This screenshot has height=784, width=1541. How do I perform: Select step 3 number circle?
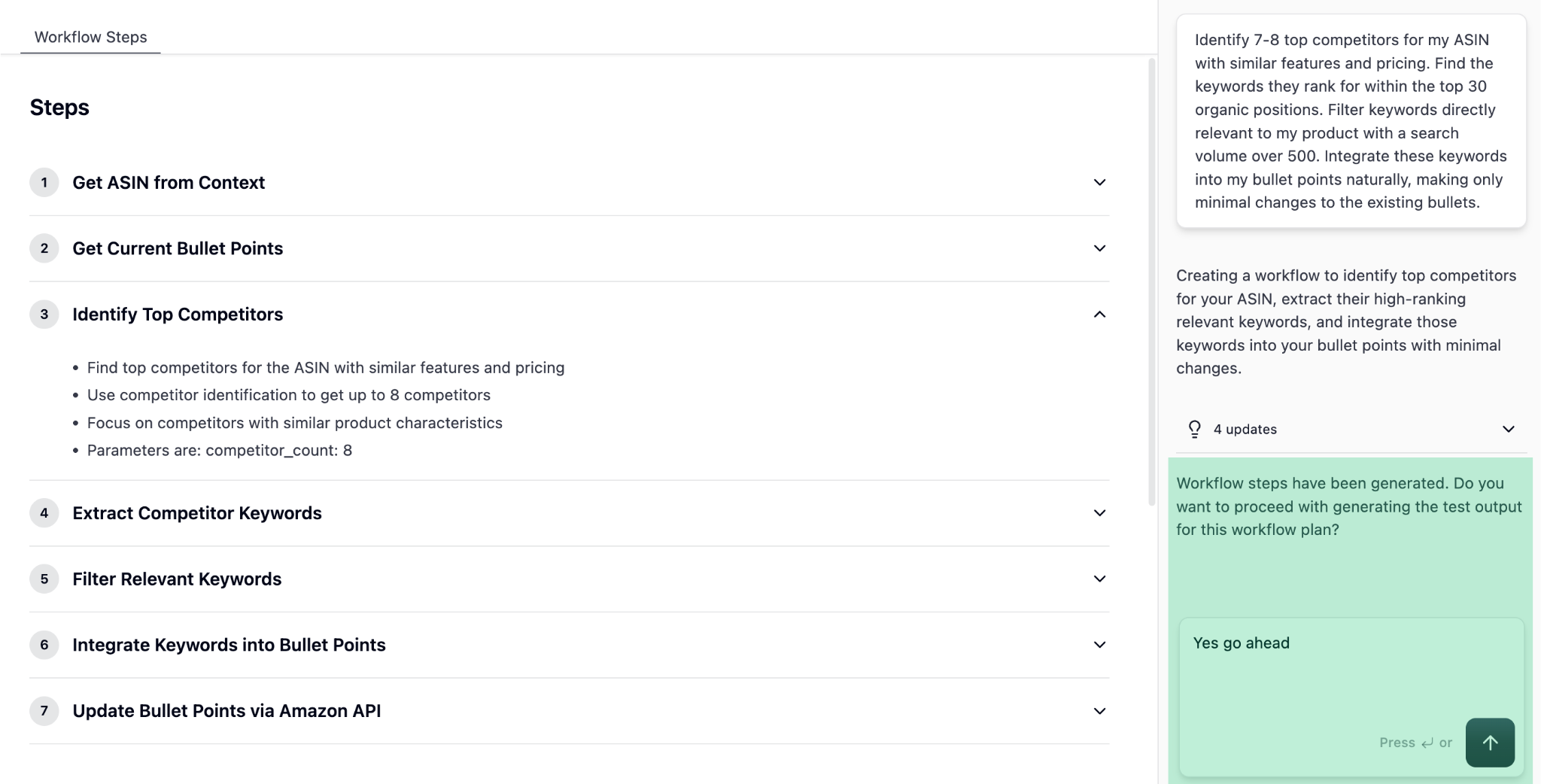pyautogui.click(x=44, y=314)
